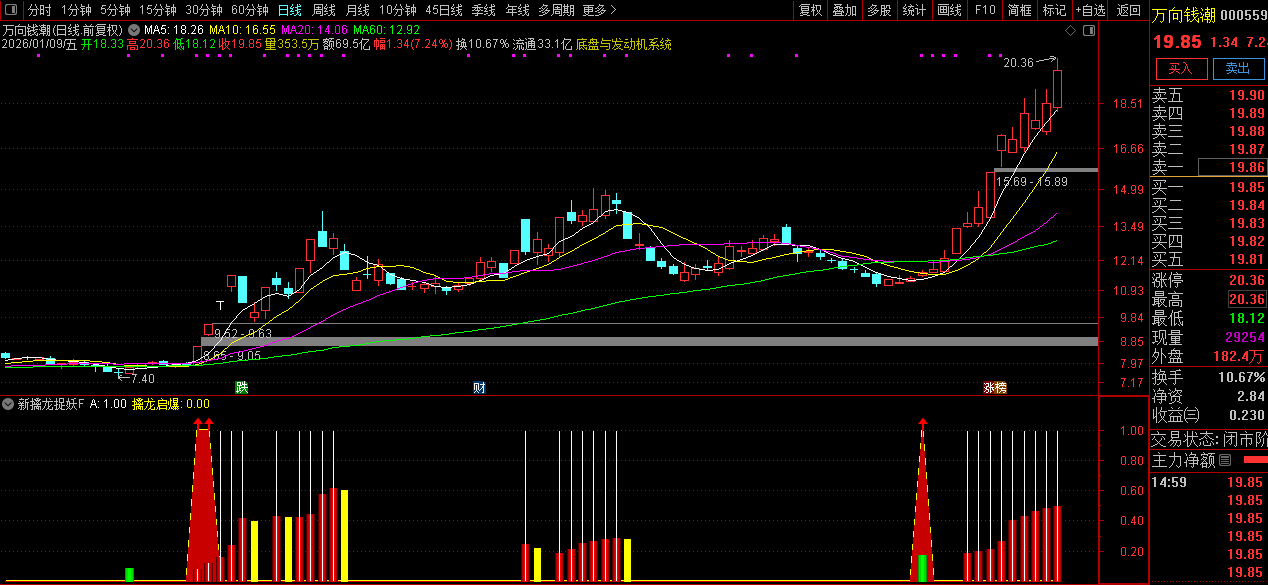Image resolution: width=1268 pixels, height=585 pixels.
Task: Select the 45日线 period
Action: (x=444, y=10)
